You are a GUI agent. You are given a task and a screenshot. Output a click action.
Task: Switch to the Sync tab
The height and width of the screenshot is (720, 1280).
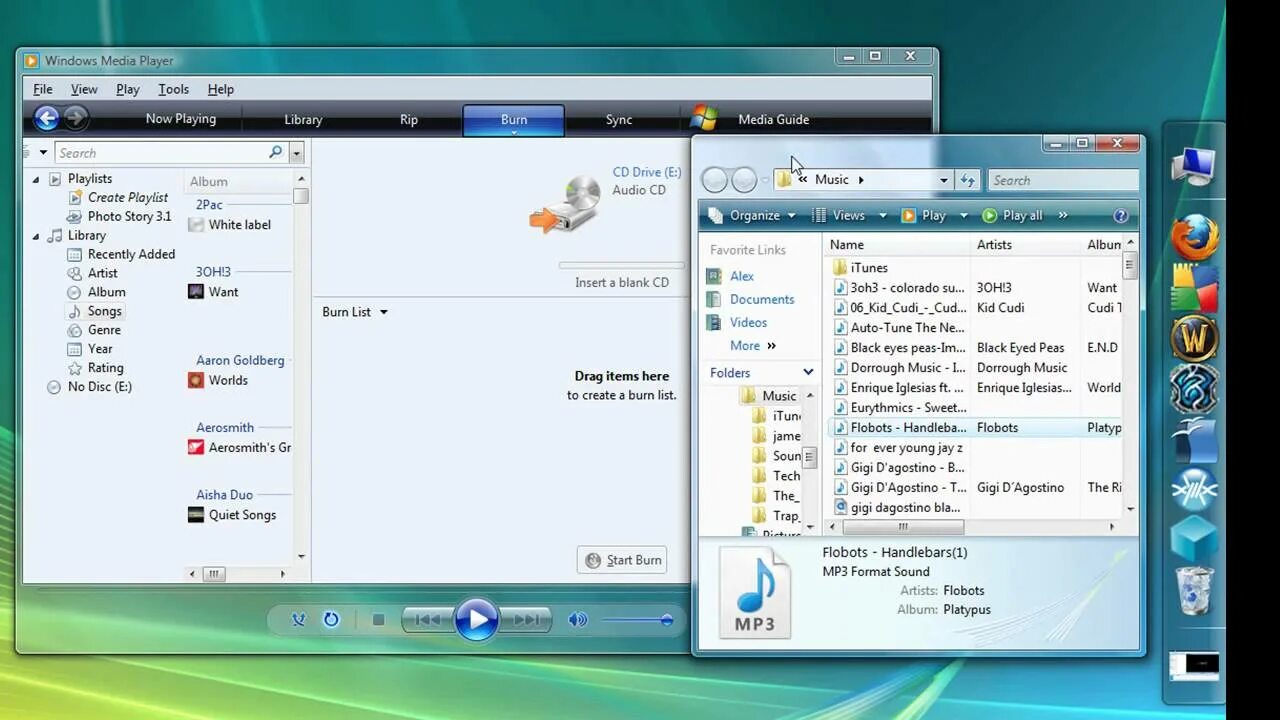pyautogui.click(x=619, y=119)
